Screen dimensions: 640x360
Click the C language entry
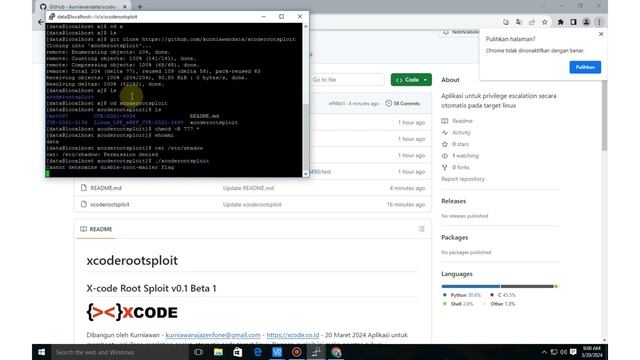(503, 295)
